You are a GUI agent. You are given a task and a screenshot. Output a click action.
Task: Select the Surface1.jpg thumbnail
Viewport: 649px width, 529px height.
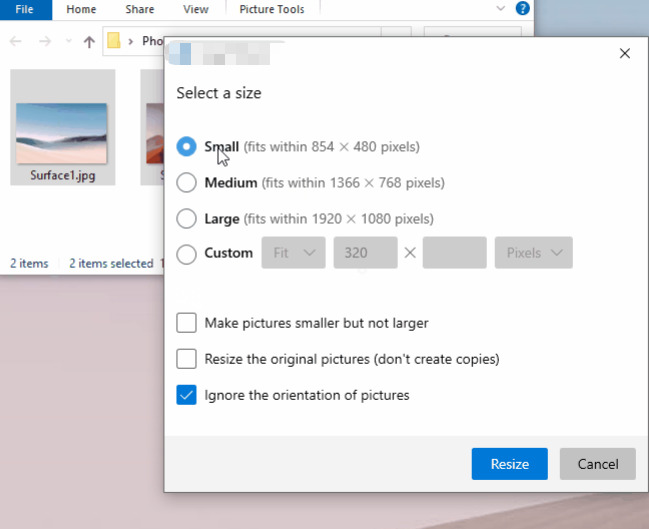point(62,127)
